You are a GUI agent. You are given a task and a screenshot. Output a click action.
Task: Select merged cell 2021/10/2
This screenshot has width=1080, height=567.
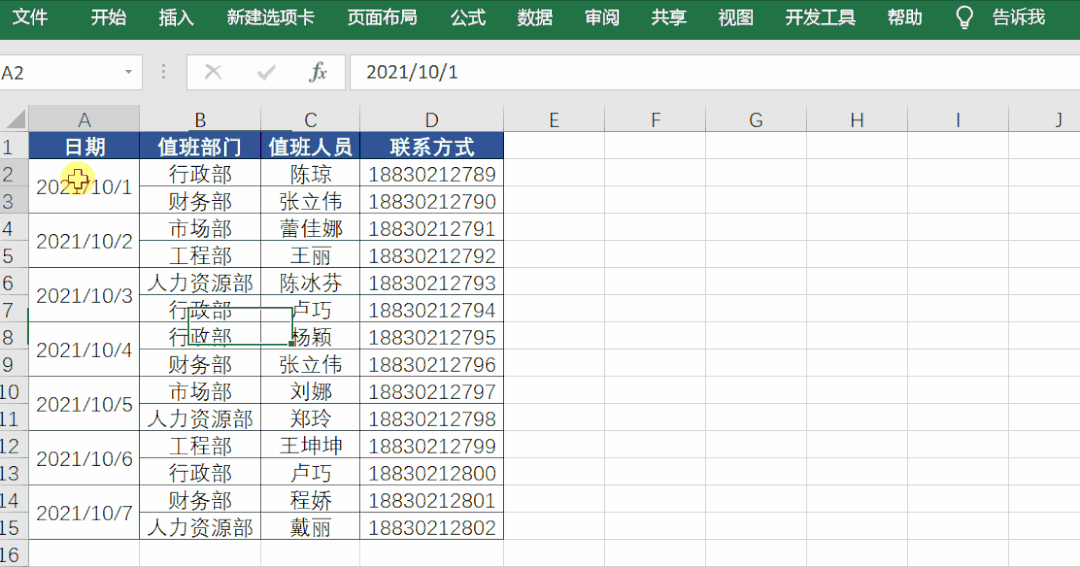pos(84,241)
